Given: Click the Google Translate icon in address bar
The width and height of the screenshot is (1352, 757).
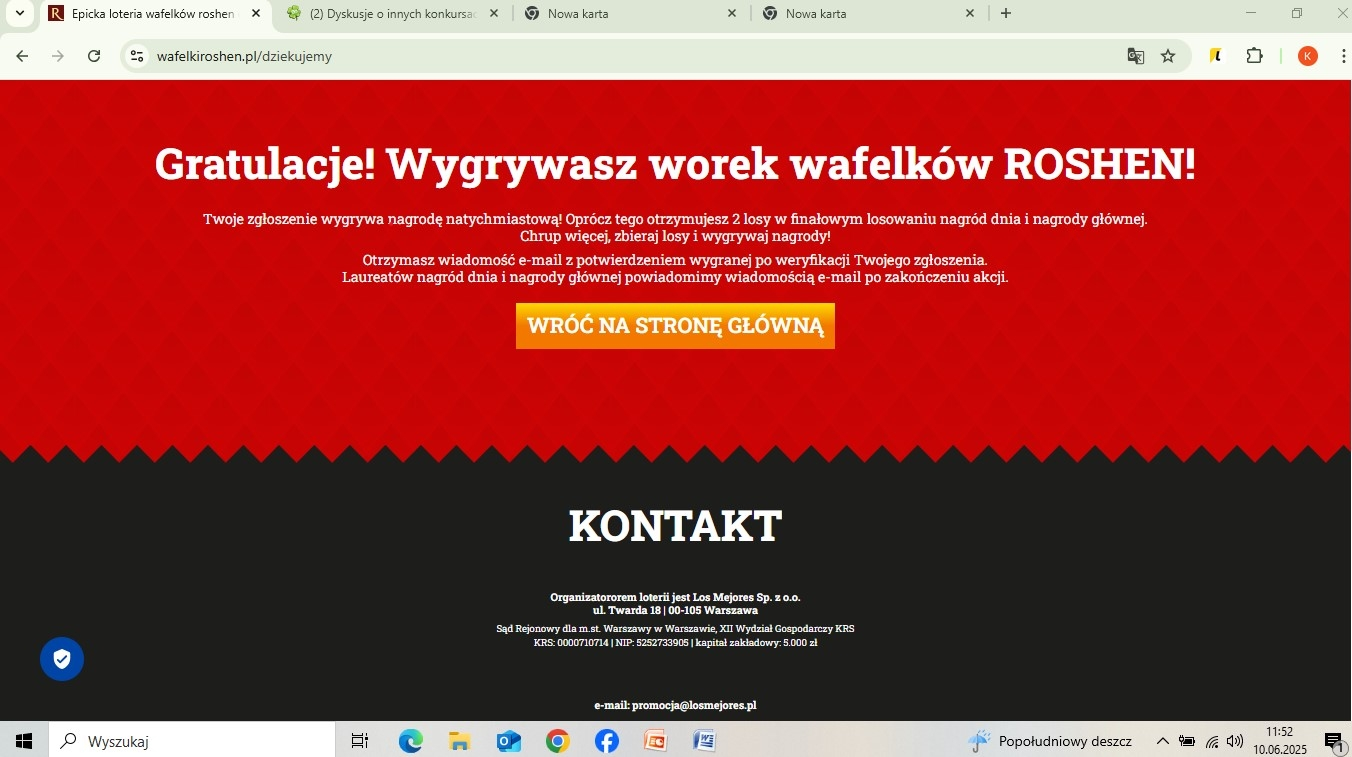Looking at the screenshot, I should coord(1136,56).
